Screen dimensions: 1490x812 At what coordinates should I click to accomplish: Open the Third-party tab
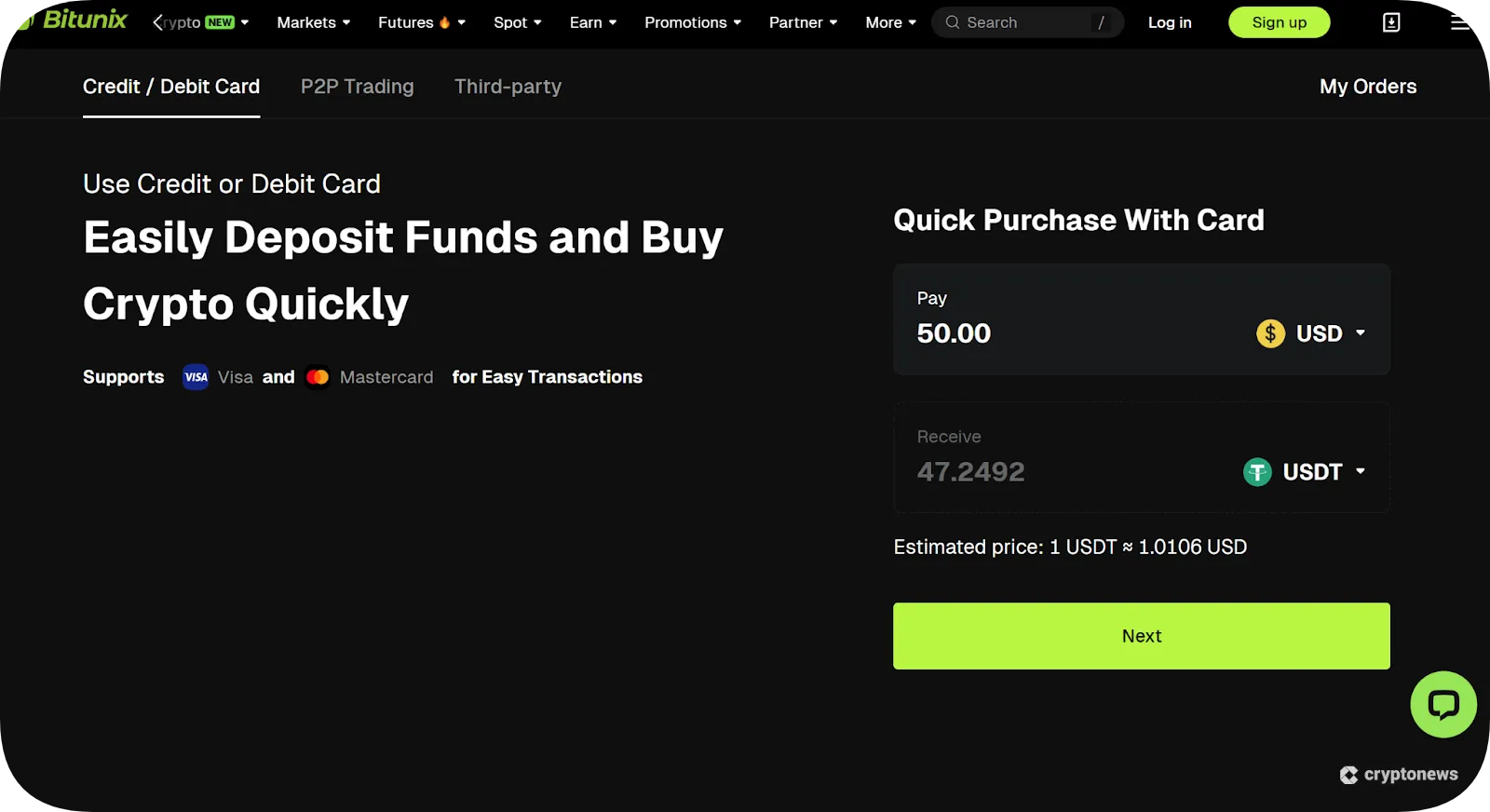point(508,86)
